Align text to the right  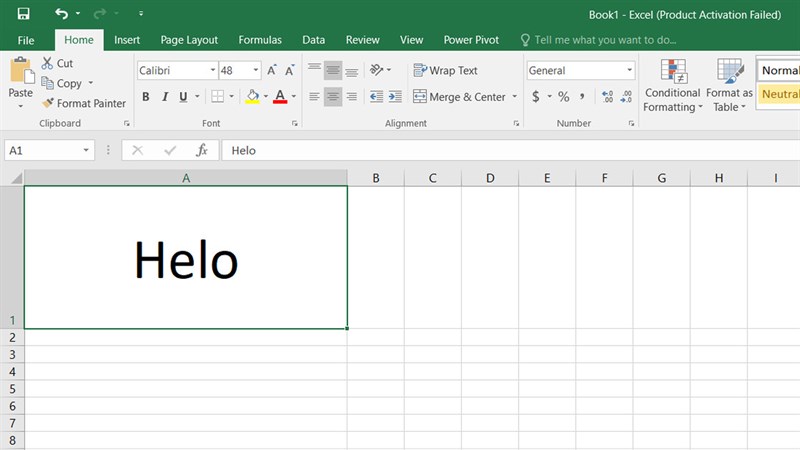(352, 96)
